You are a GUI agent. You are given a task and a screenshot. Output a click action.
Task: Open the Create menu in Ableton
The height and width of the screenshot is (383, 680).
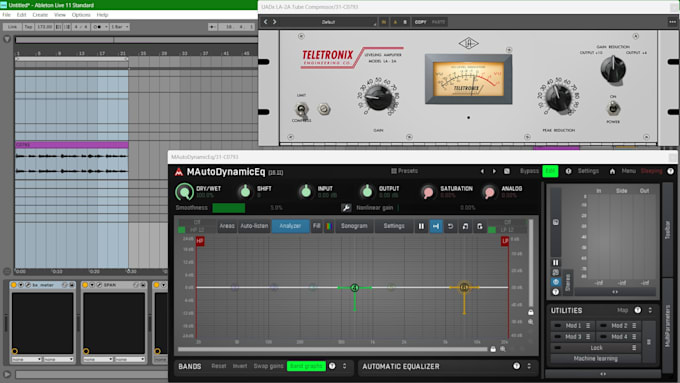tap(40, 15)
